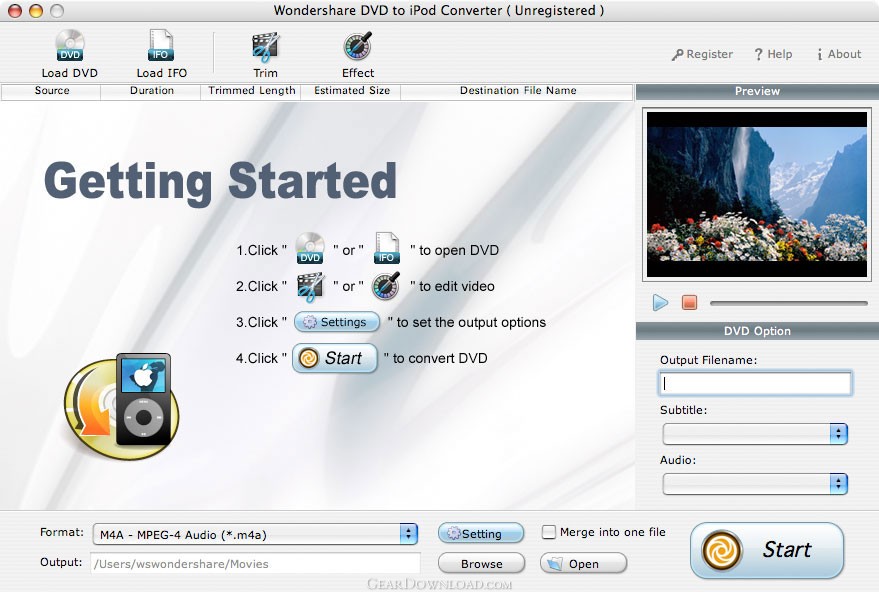Viewport: 879px width, 592px height.
Task: Click the Browse button
Action: pos(482,564)
